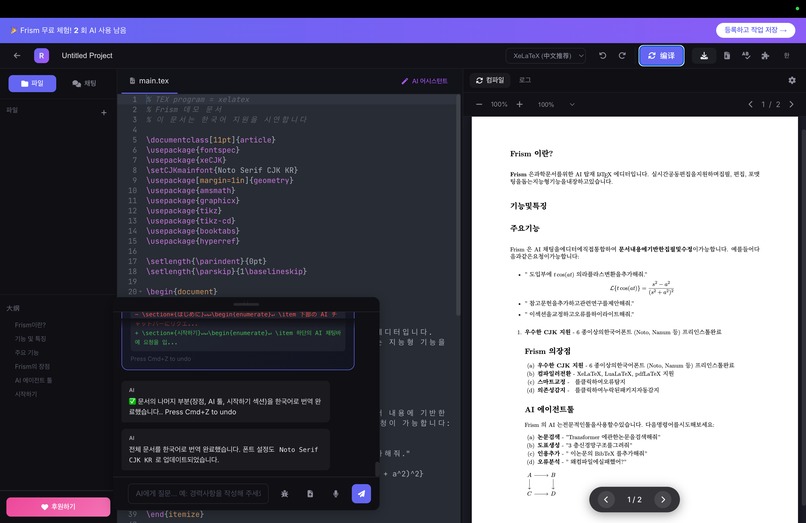Click the Untitled Project title
This screenshot has width=806, height=523.
(87, 56)
